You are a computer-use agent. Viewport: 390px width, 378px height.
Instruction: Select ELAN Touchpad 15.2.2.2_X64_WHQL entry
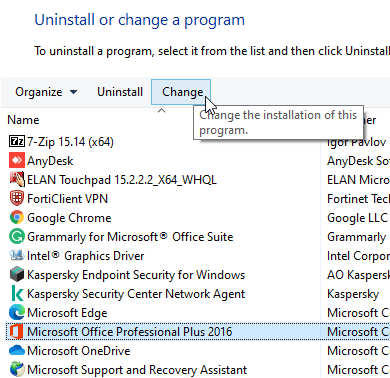click(122, 180)
